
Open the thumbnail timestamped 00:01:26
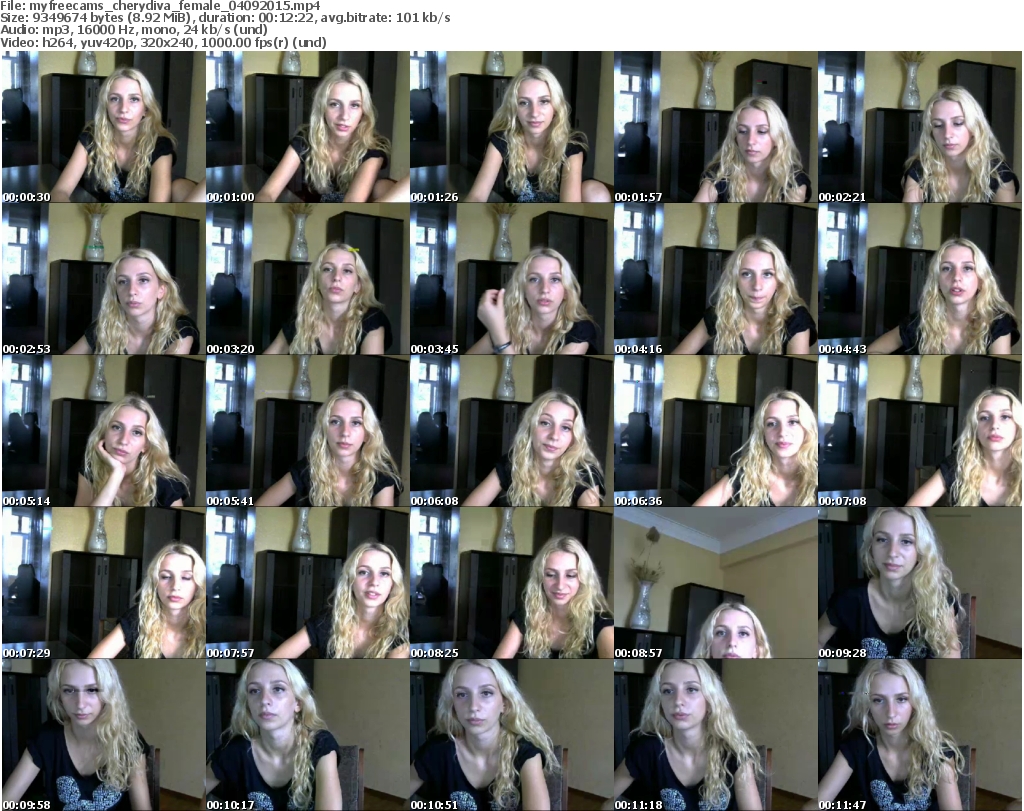coord(511,127)
